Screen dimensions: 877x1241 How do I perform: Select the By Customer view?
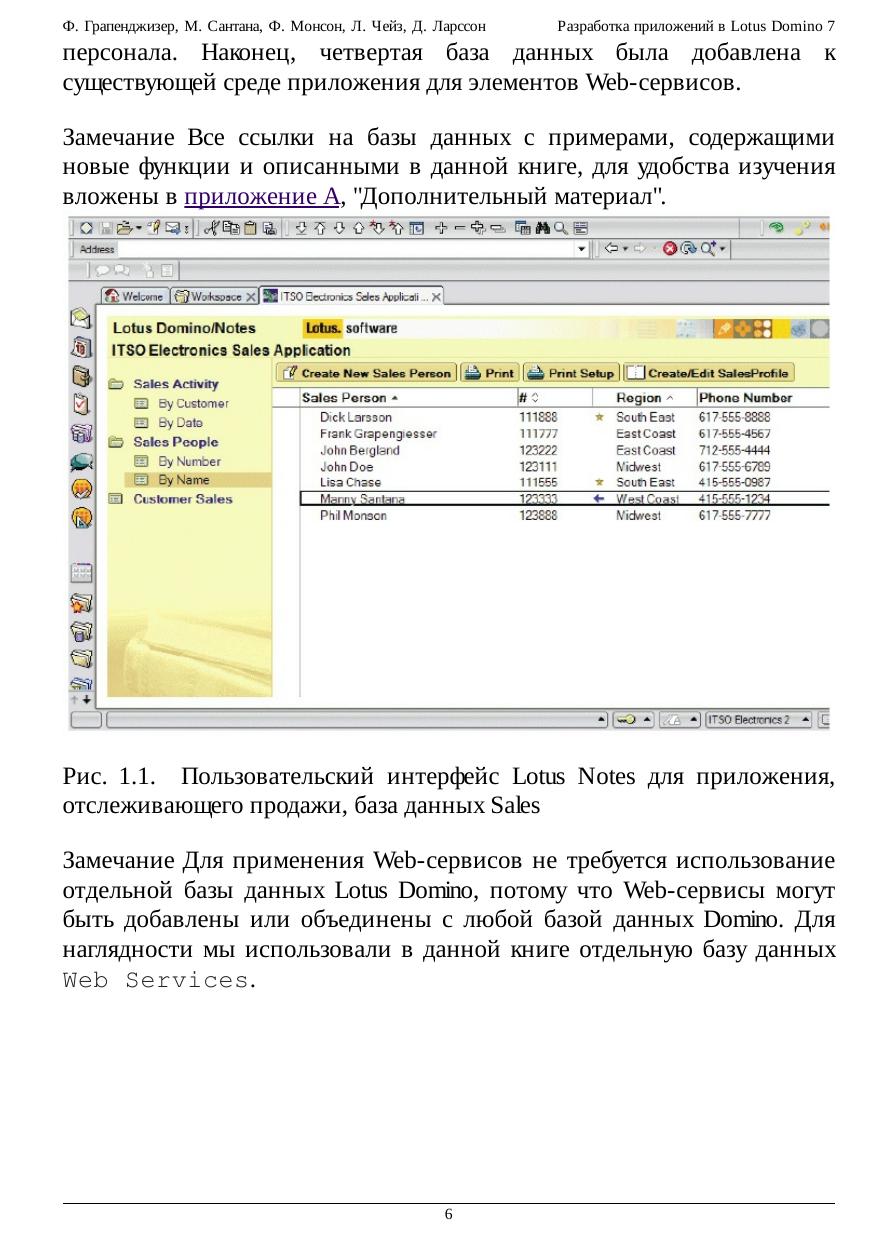(x=193, y=404)
